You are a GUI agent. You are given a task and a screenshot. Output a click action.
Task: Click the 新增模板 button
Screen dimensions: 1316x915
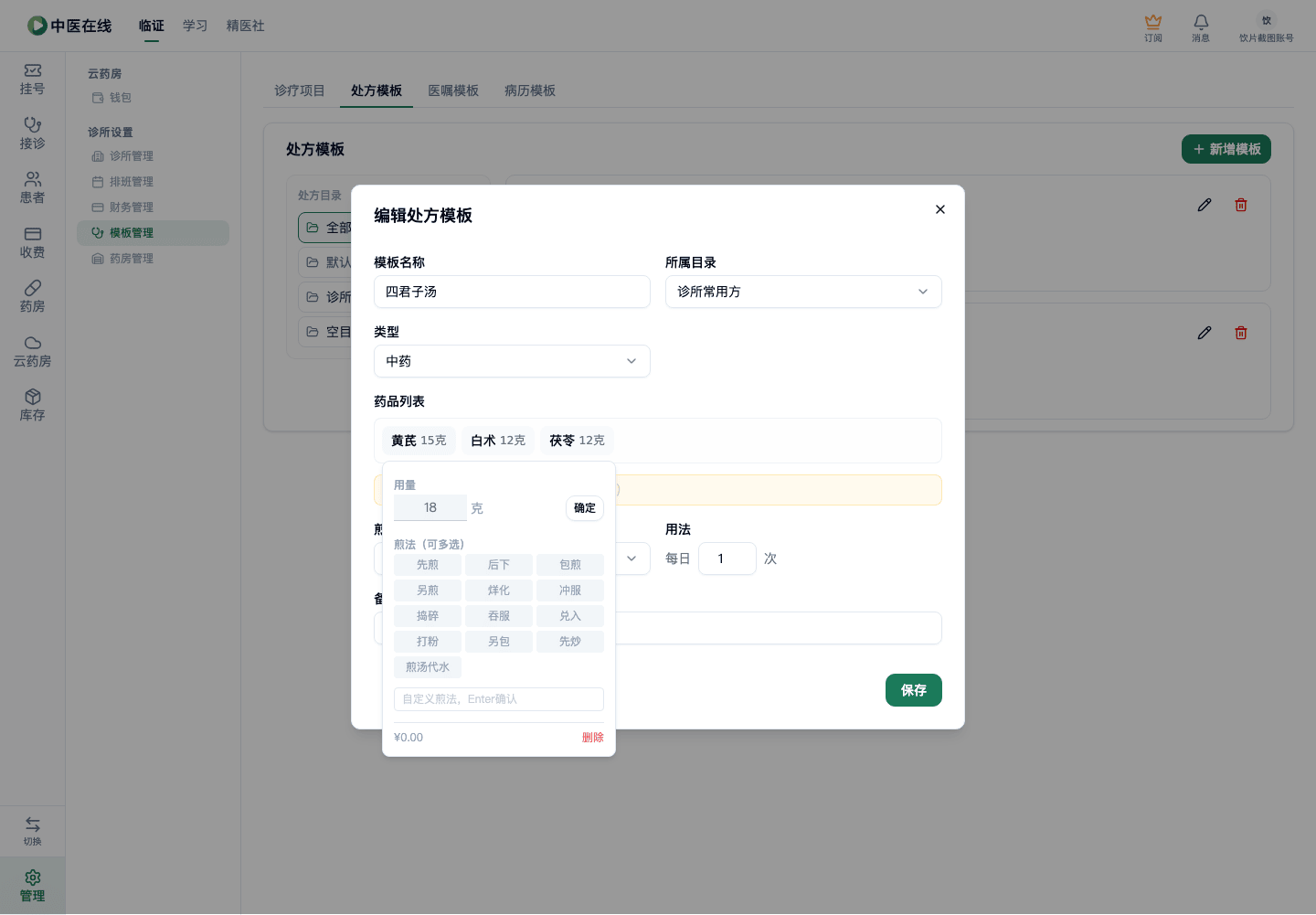(1226, 149)
